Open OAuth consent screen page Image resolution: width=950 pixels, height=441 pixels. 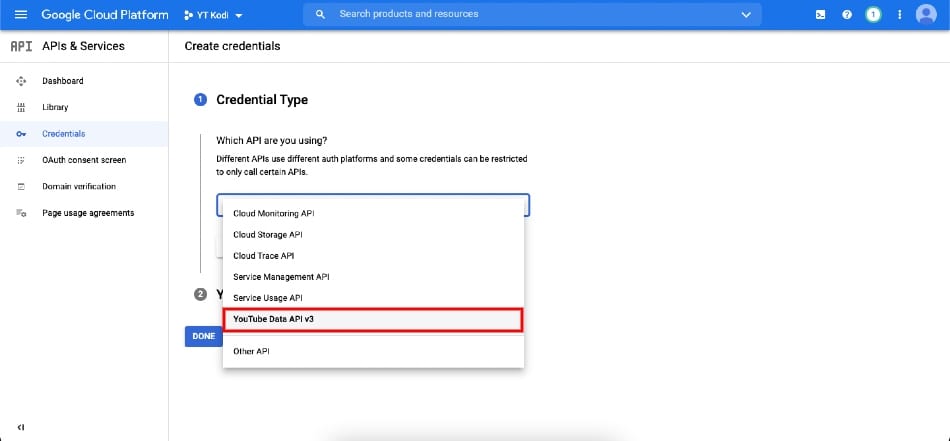click(84, 160)
